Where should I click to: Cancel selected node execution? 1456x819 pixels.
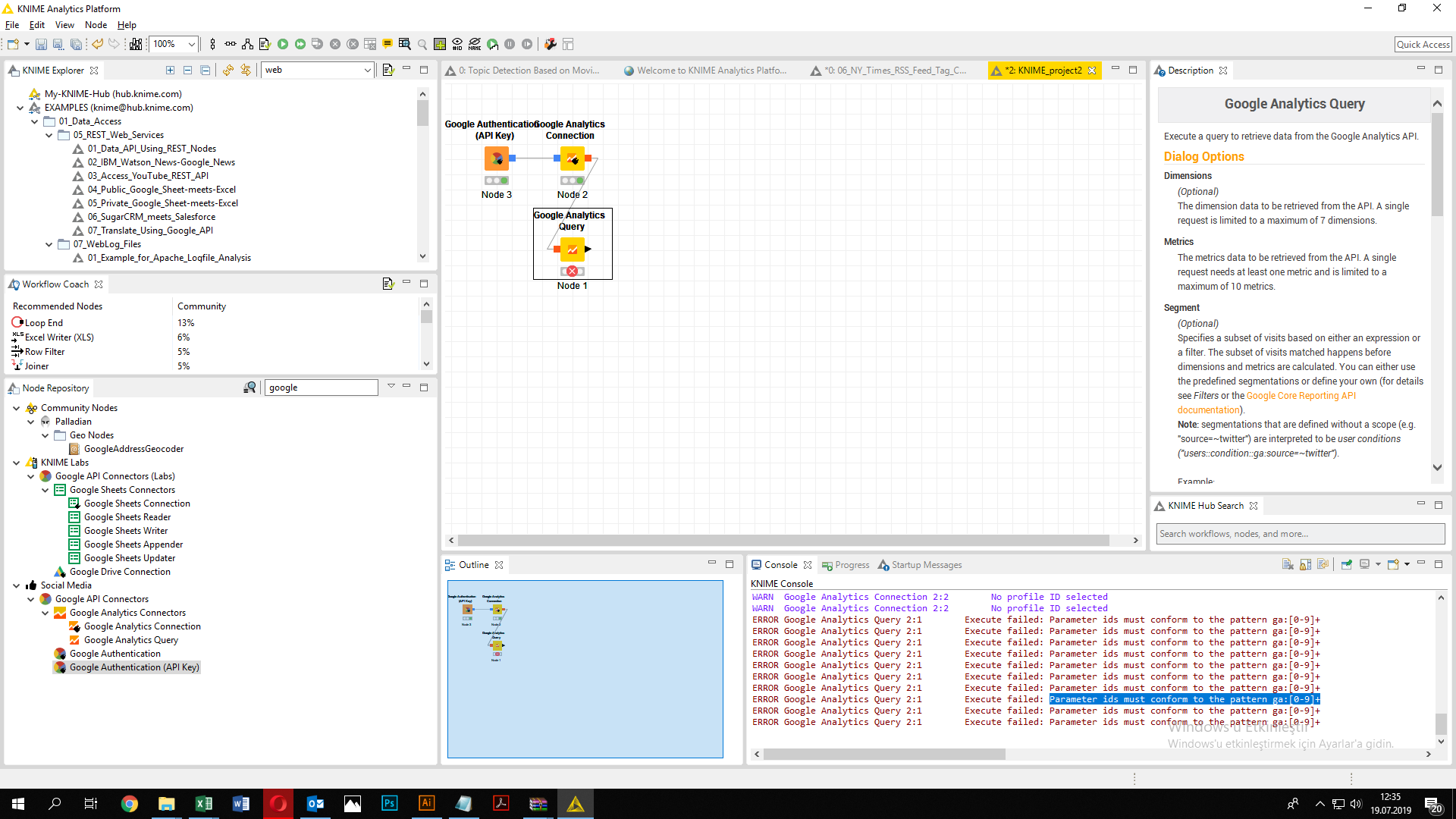click(335, 44)
